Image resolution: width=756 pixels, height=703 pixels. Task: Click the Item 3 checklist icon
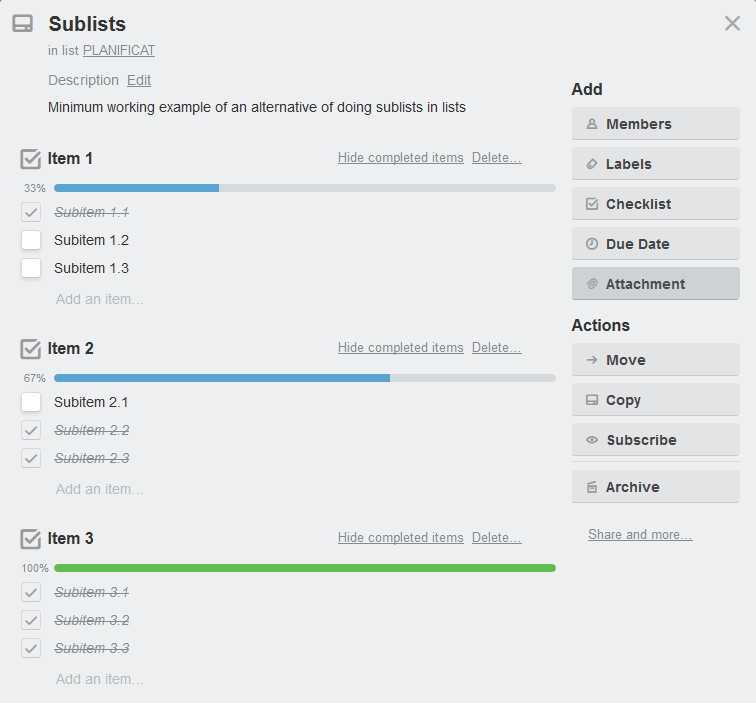pos(31,539)
